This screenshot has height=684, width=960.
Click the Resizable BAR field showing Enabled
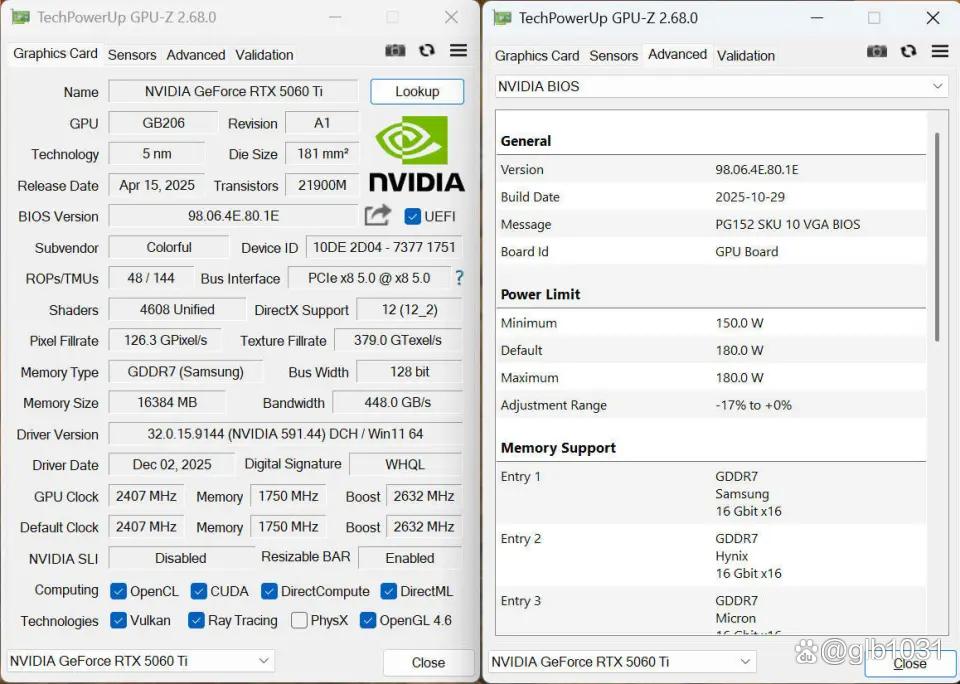(410, 558)
